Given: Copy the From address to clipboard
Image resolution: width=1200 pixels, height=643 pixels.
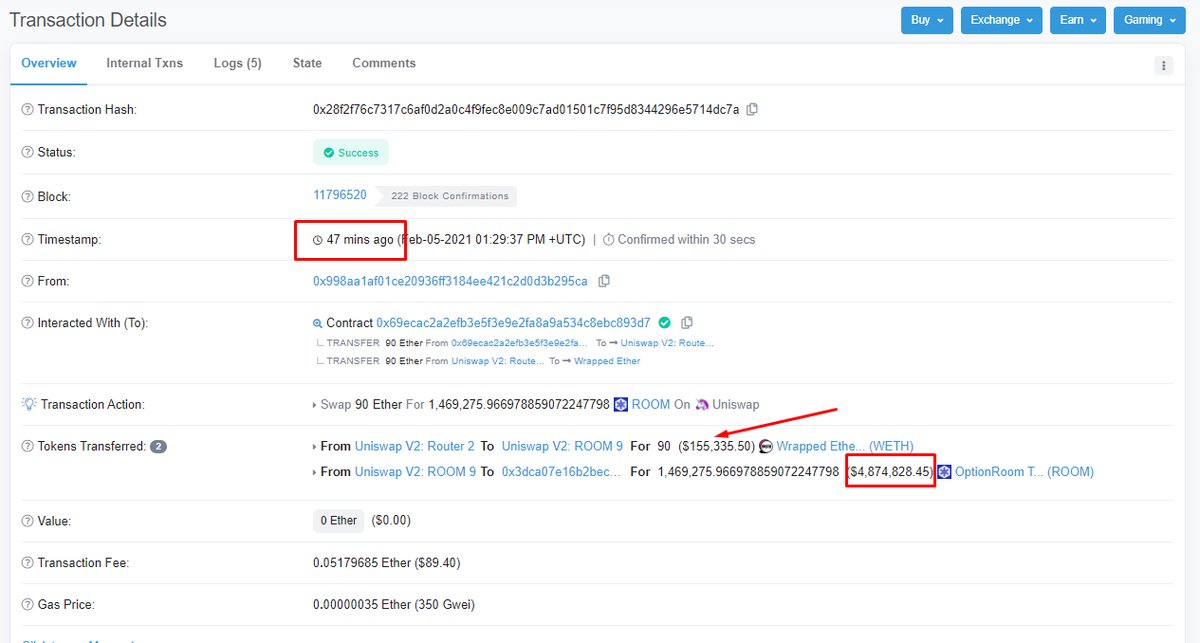Looking at the screenshot, I should 604,281.
